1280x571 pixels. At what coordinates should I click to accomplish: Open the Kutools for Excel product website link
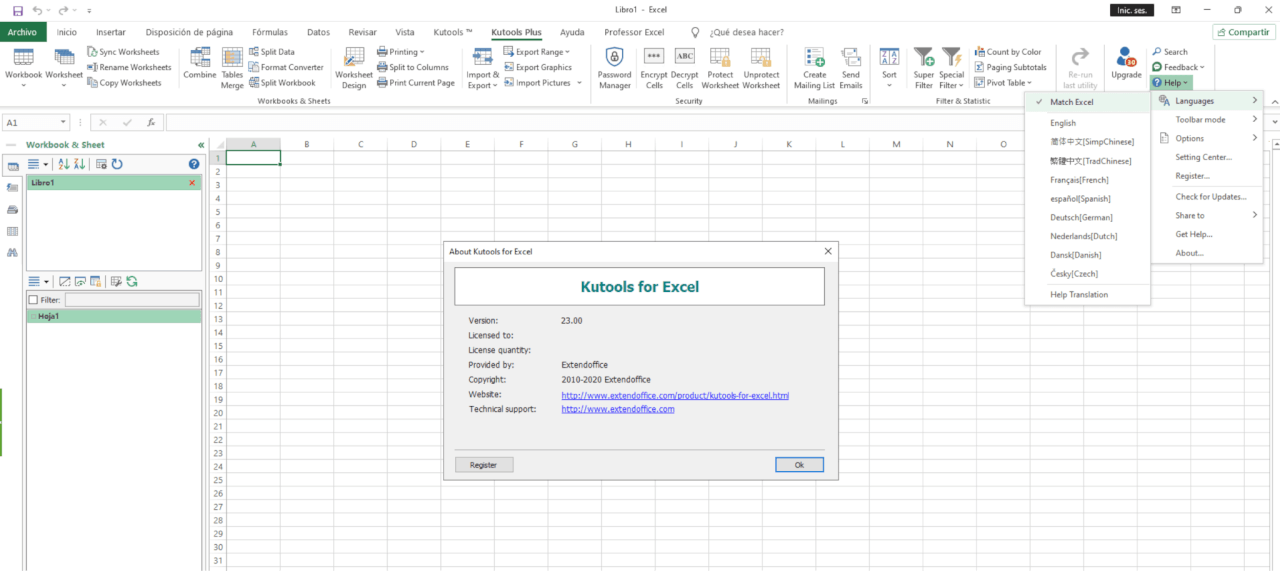click(x=675, y=395)
